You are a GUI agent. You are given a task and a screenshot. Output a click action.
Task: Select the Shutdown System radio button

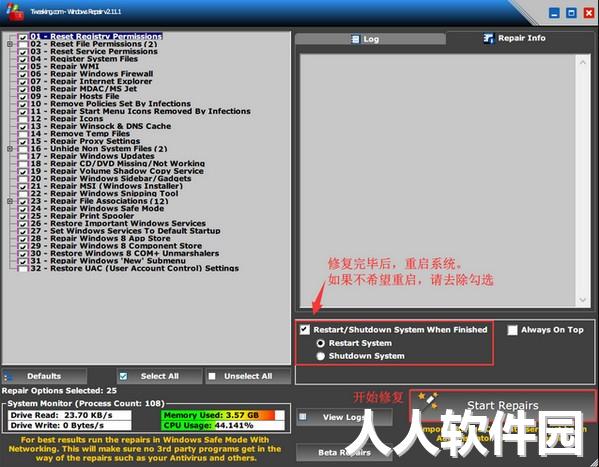(x=321, y=356)
